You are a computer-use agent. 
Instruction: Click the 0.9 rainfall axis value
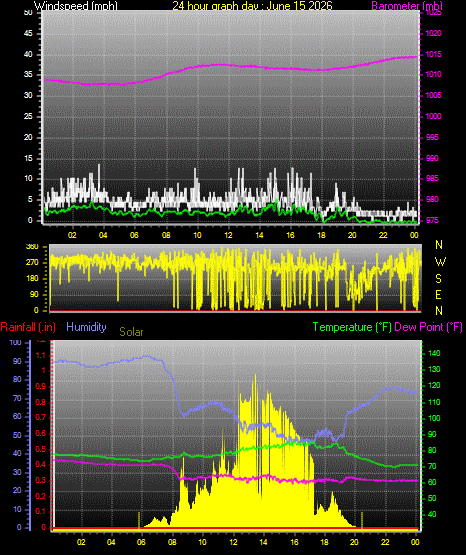(x=41, y=386)
